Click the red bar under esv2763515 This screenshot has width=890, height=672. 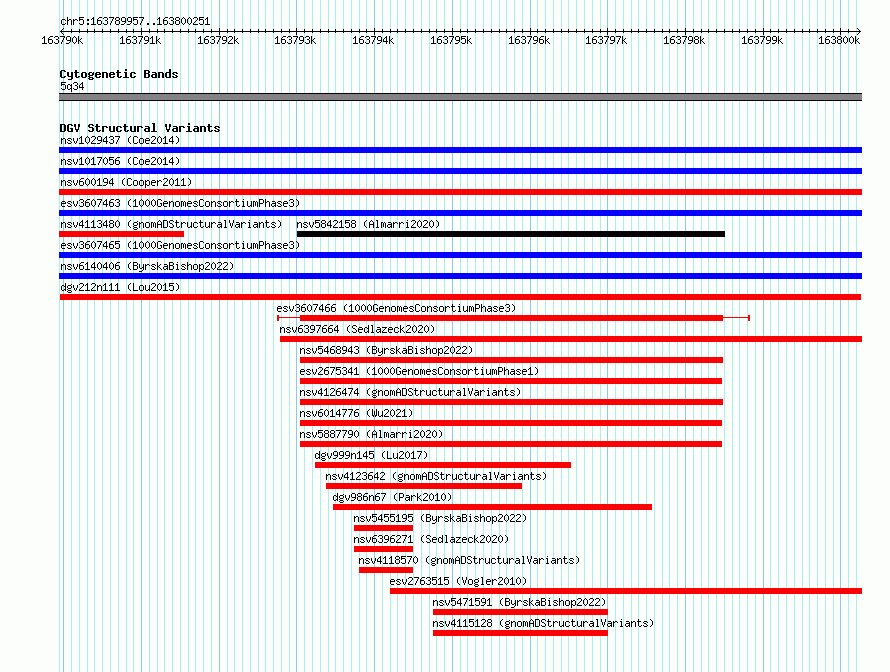pyautogui.click(x=626, y=591)
